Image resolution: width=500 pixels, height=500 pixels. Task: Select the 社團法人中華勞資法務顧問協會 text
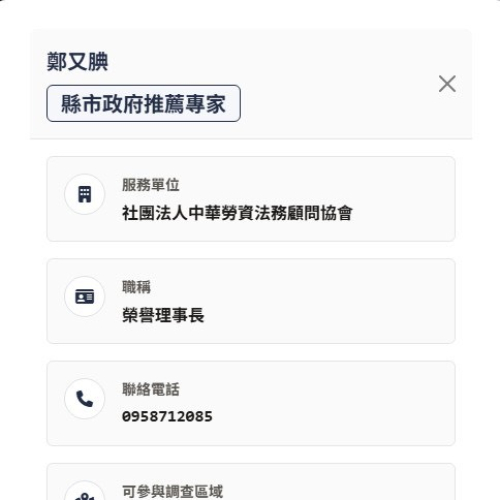[237, 213]
